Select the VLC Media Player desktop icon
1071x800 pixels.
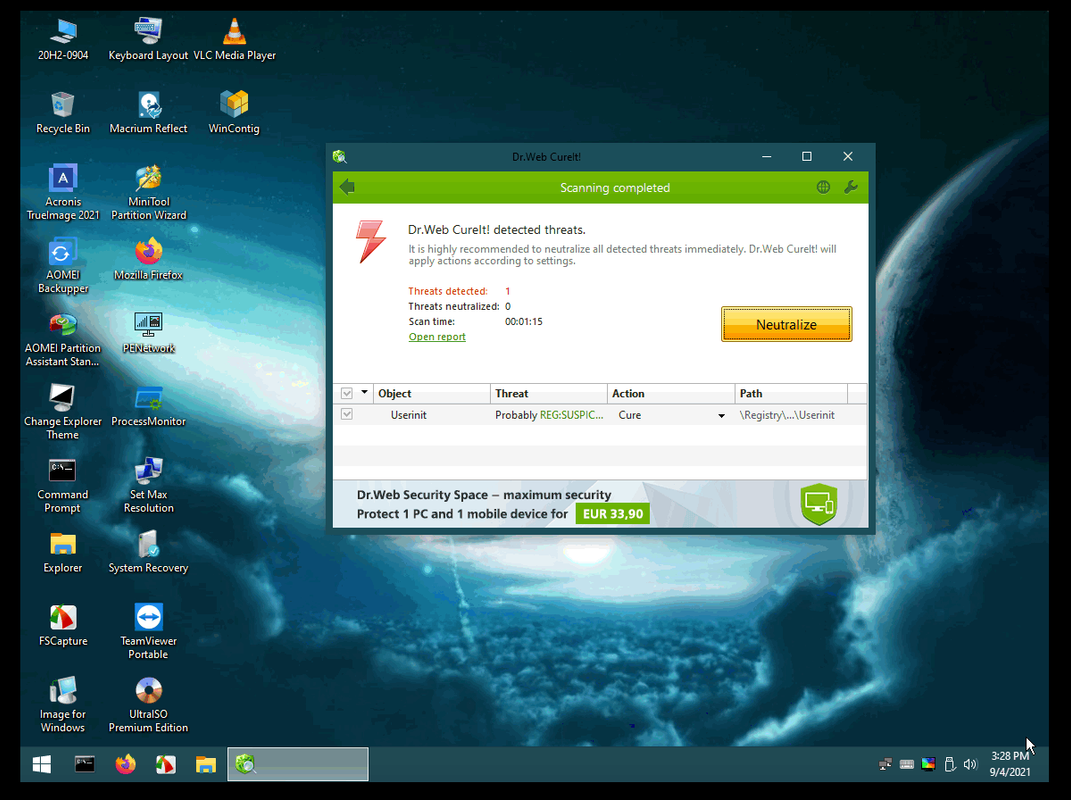tap(234, 40)
